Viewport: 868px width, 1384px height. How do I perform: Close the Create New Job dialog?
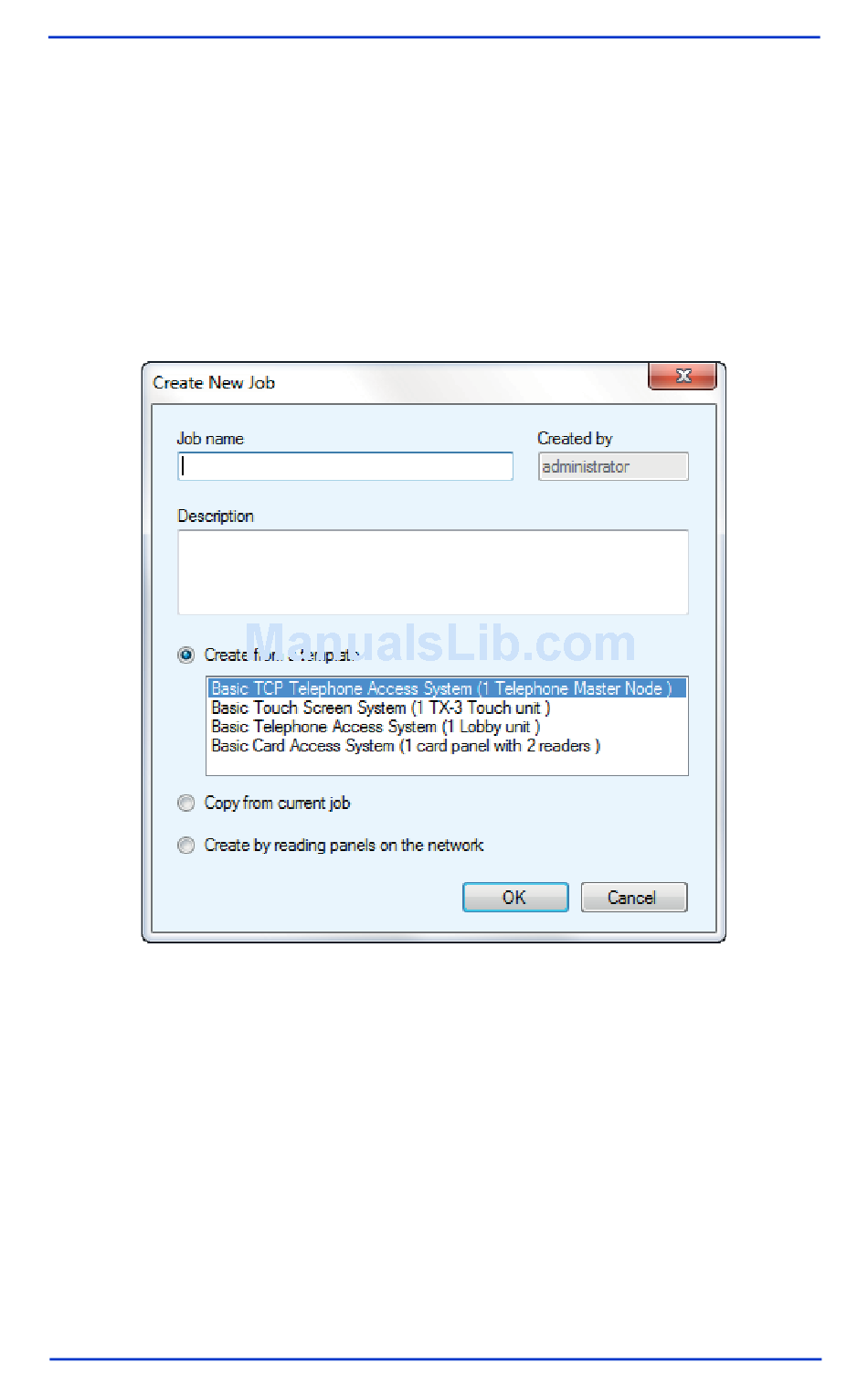click(x=683, y=376)
